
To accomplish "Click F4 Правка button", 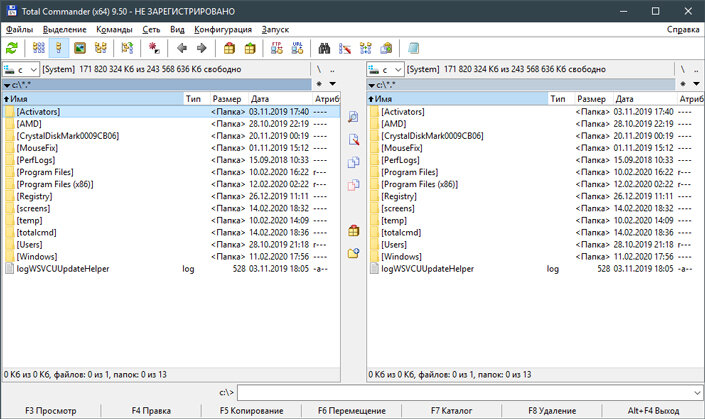I will [151, 410].
